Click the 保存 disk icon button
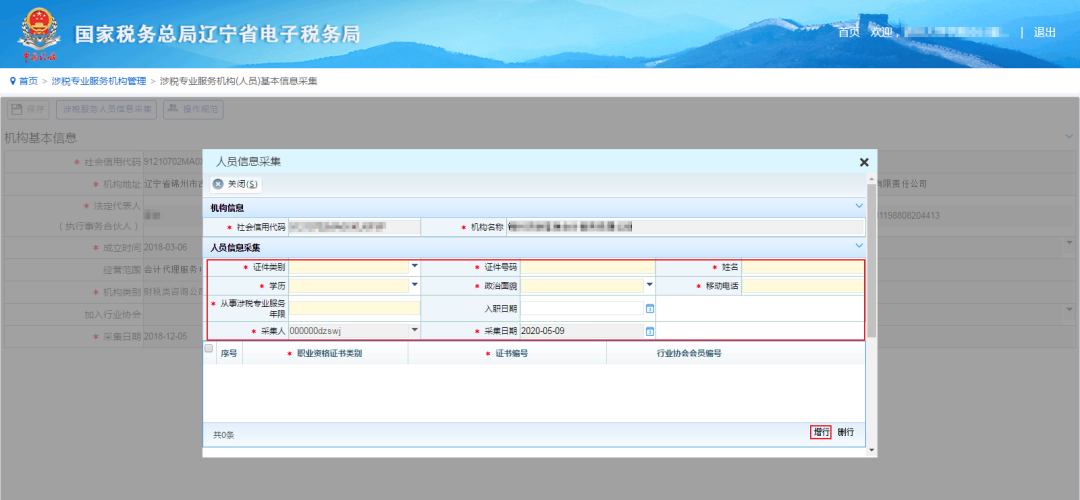This screenshot has width=1080, height=500. click(x=28, y=110)
